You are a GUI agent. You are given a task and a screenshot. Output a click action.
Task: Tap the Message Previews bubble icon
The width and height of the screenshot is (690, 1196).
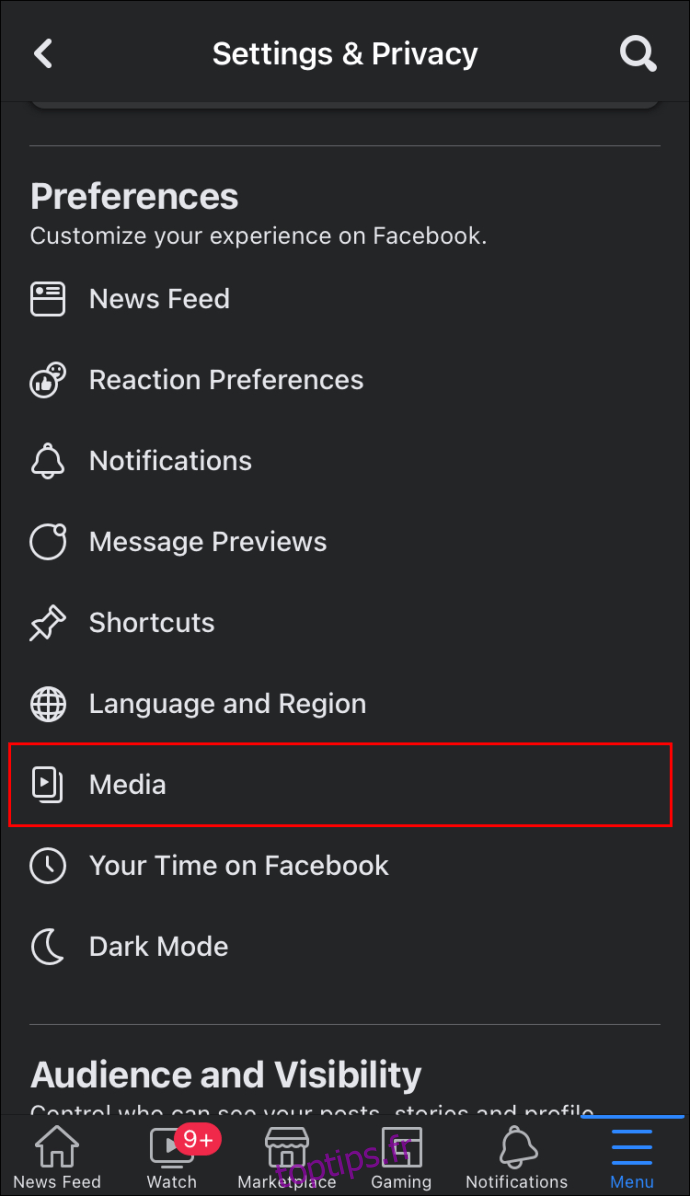(47, 542)
